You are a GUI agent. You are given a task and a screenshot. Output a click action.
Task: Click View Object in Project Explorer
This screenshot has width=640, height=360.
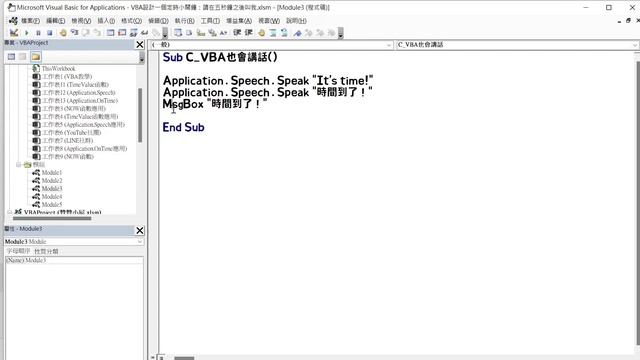[x=23, y=57]
